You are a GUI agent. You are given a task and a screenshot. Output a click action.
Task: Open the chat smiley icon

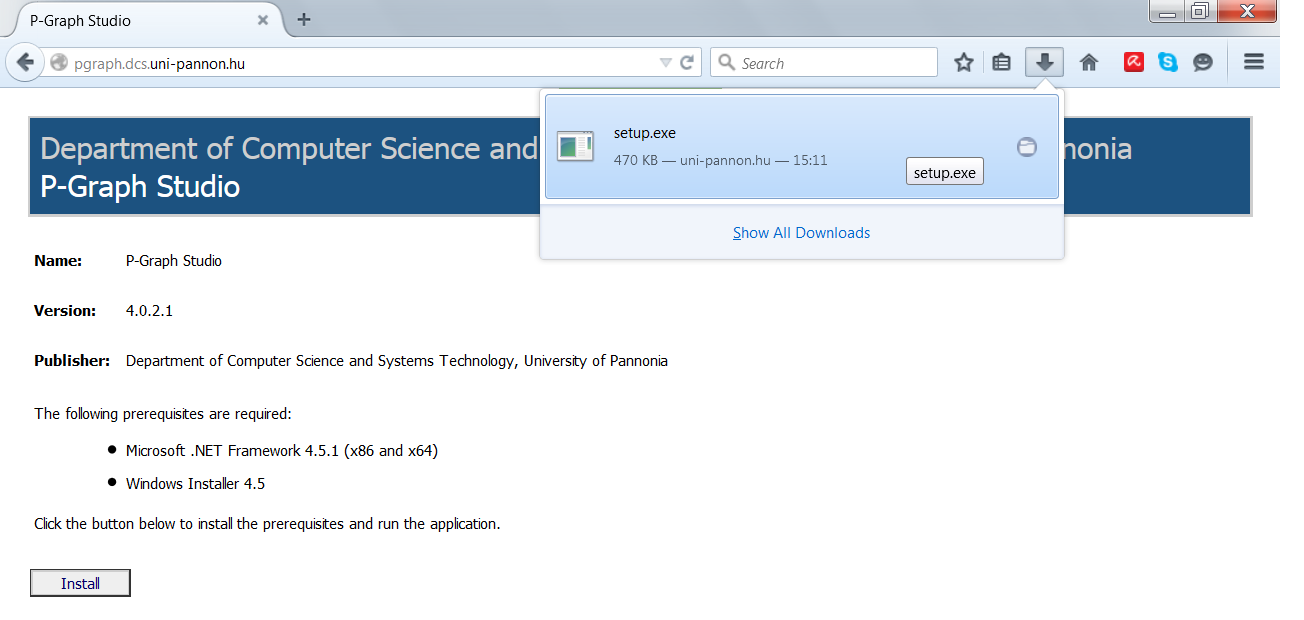pyautogui.click(x=1203, y=62)
